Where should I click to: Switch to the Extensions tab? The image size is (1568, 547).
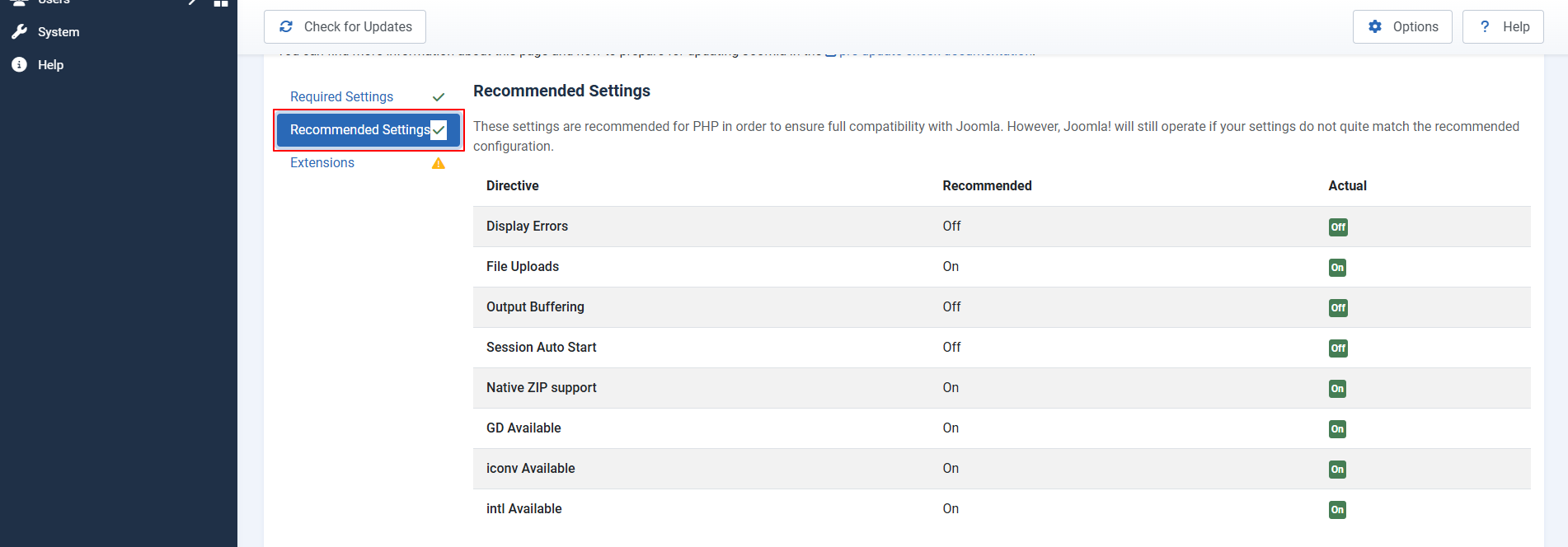(322, 163)
